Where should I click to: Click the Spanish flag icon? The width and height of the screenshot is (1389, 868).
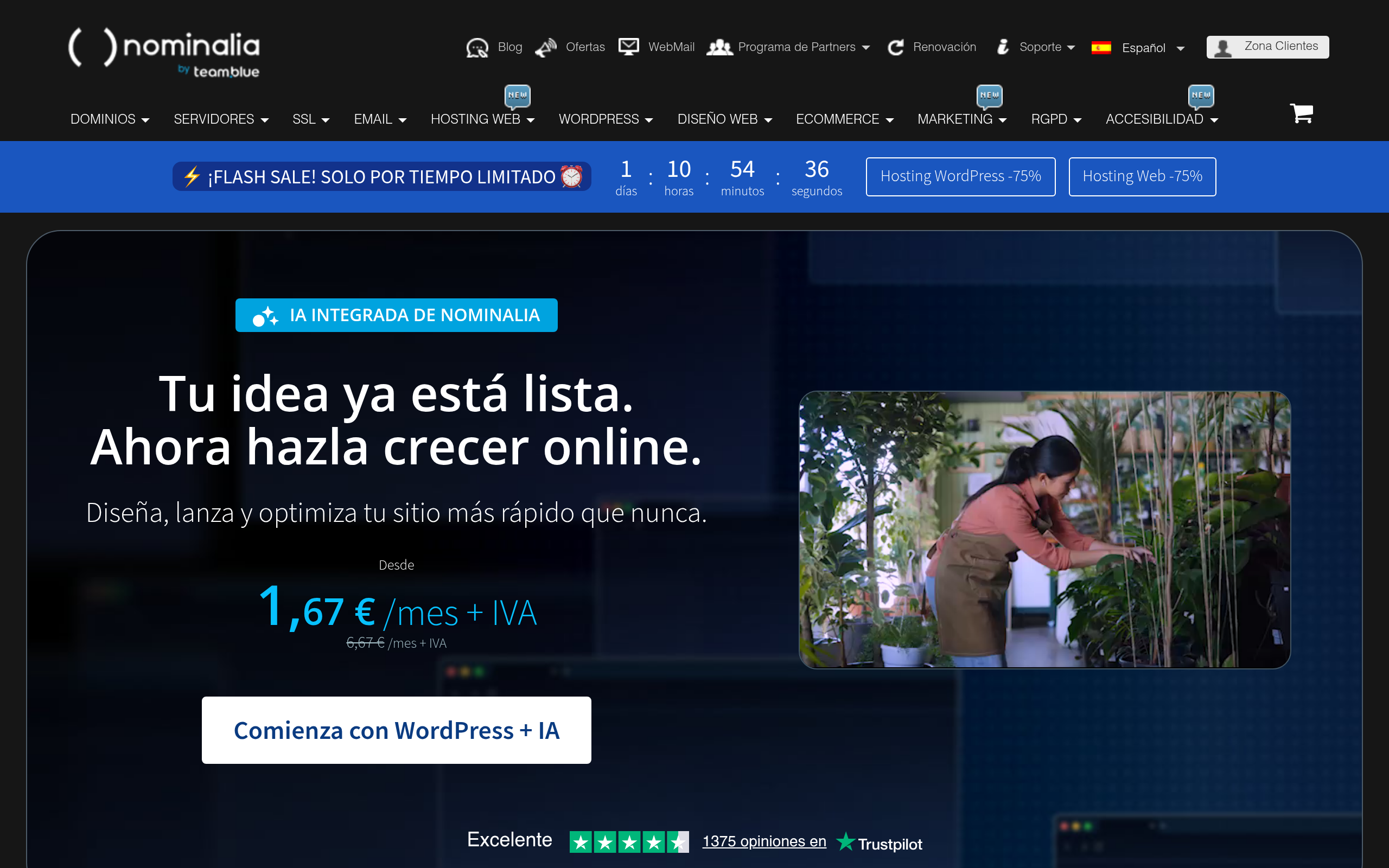1101,48
